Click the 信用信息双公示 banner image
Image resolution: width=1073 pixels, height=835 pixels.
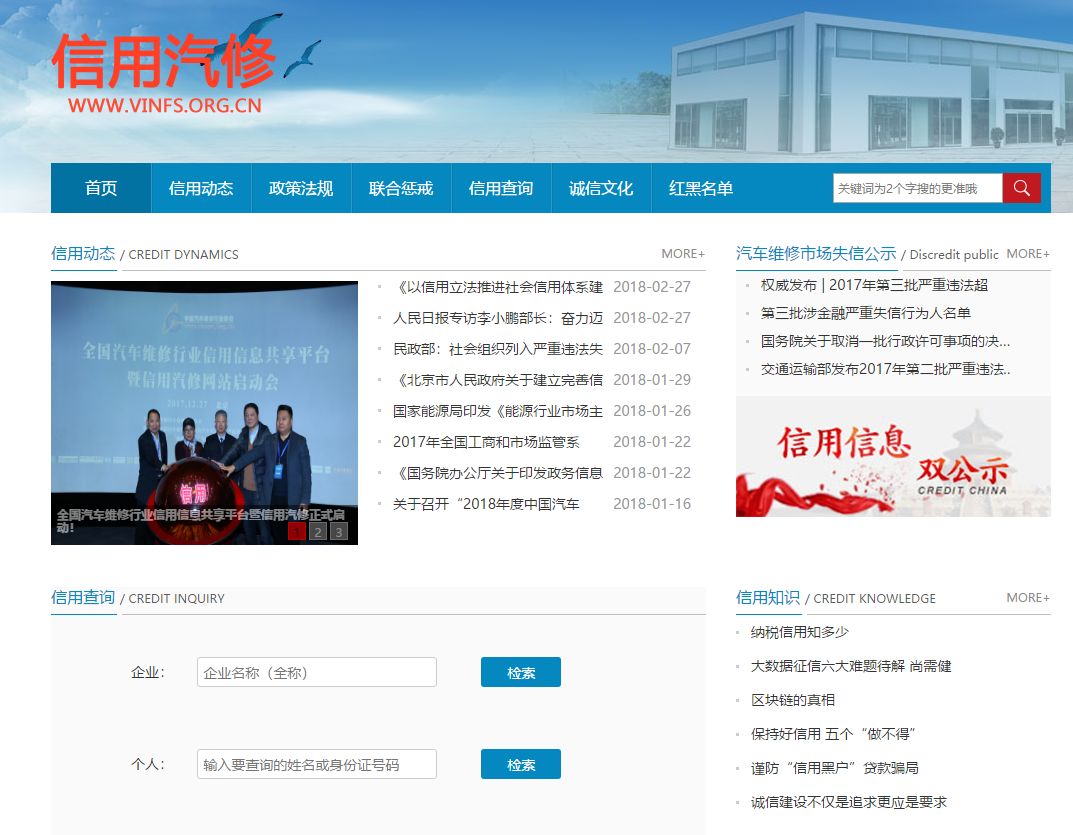pyautogui.click(x=893, y=456)
